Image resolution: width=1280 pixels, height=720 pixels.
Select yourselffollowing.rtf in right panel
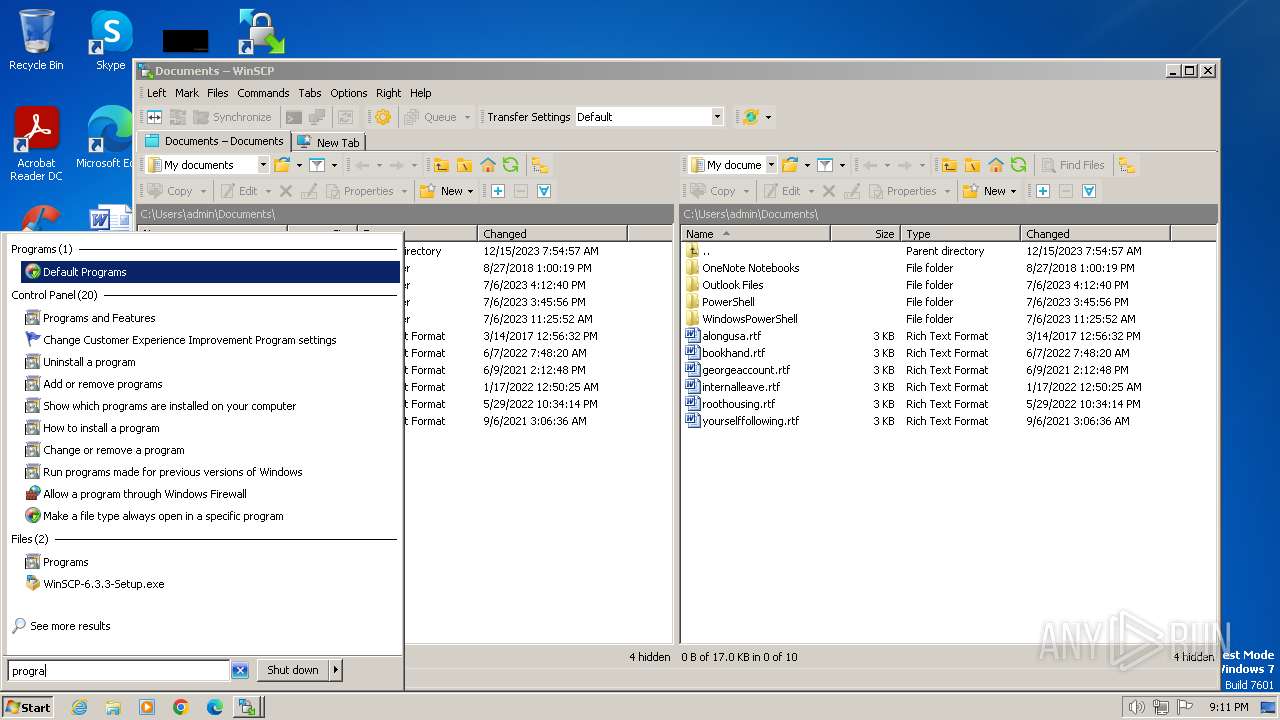coord(750,421)
